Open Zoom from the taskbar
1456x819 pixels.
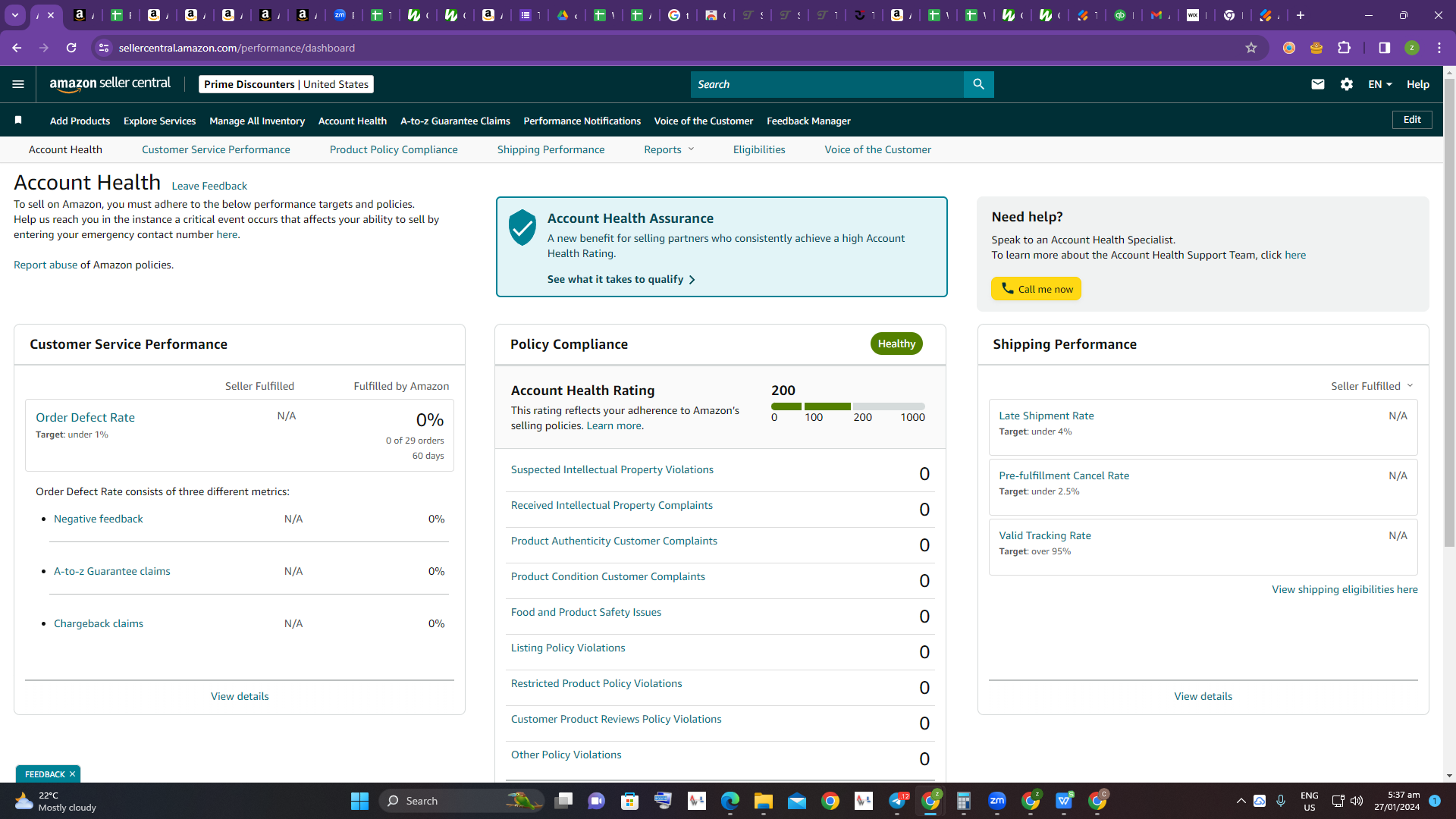997,801
